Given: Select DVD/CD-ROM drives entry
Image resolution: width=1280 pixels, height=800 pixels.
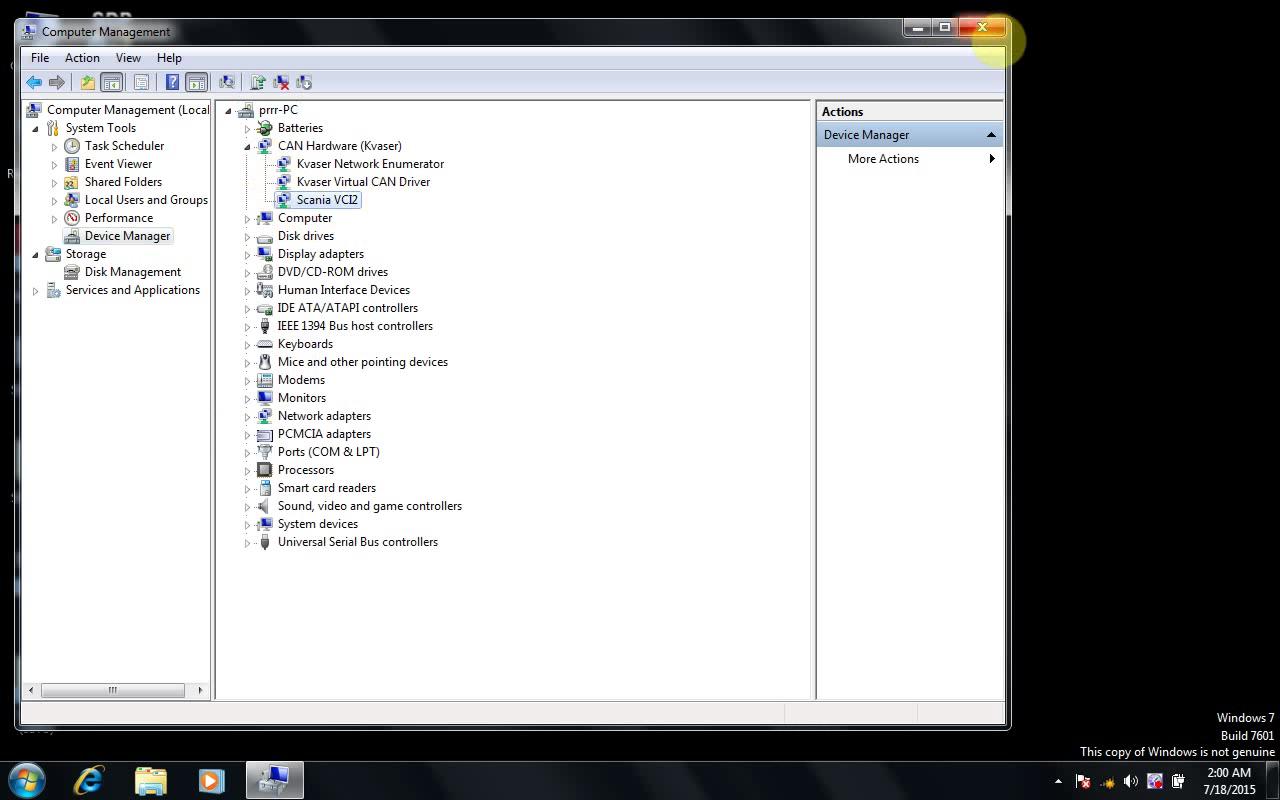Looking at the screenshot, I should click(333, 272).
